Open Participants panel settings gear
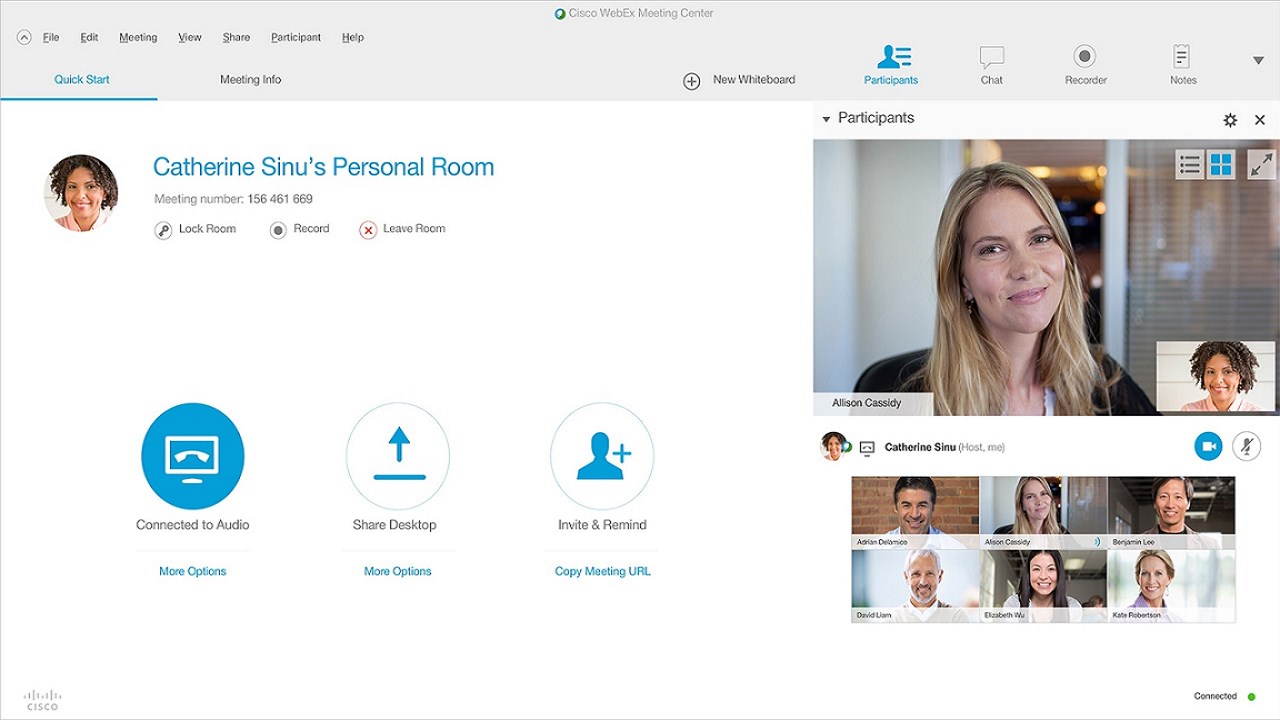Viewport: 1280px width, 720px height. pyautogui.click(x=1230, y=120)
